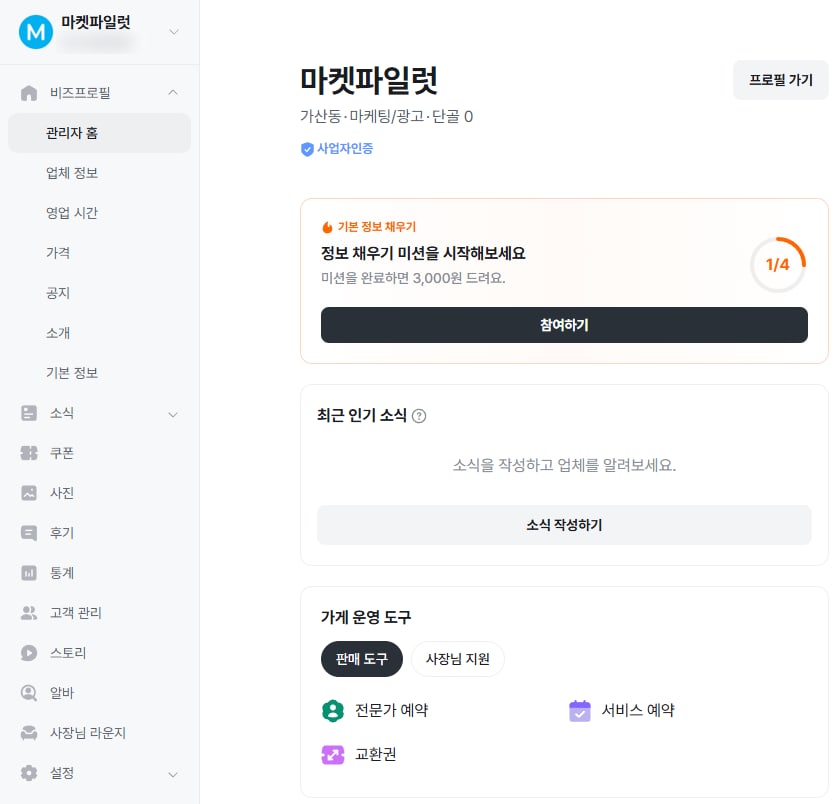Click the 통계 menu label

click(62, 573)
